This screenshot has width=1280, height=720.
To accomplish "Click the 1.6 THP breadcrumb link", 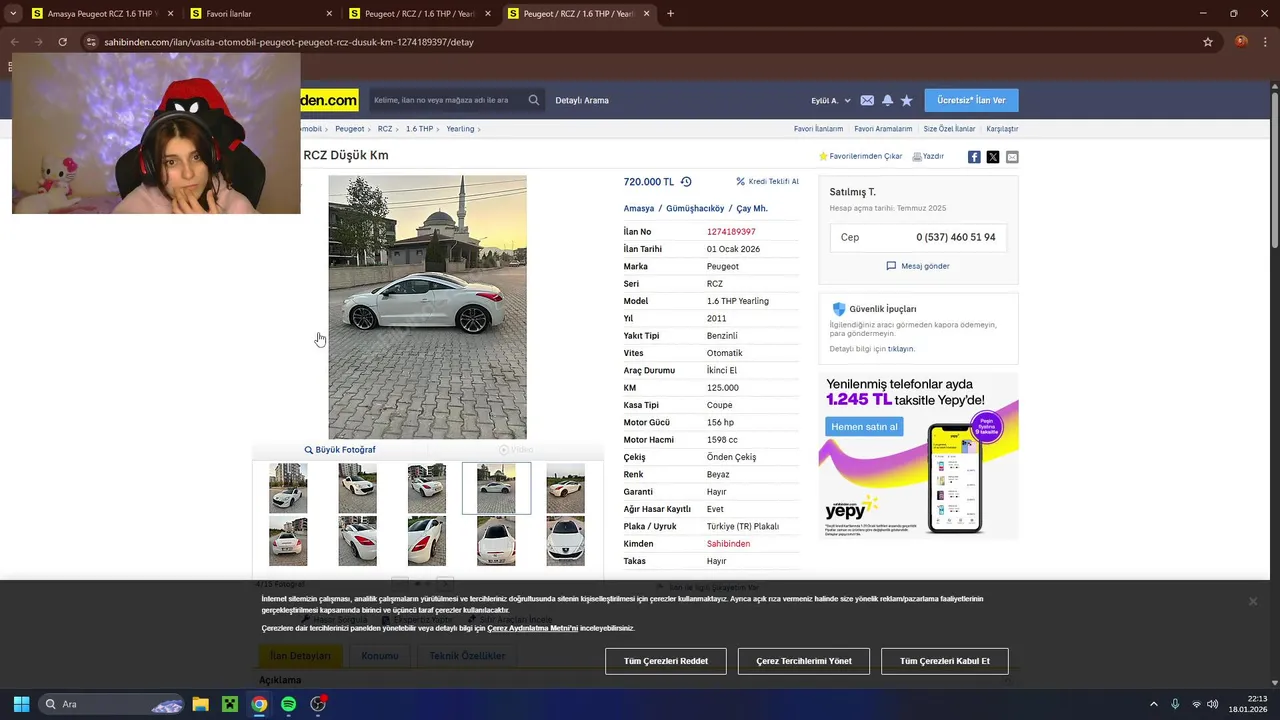I will tap(419, 129).
